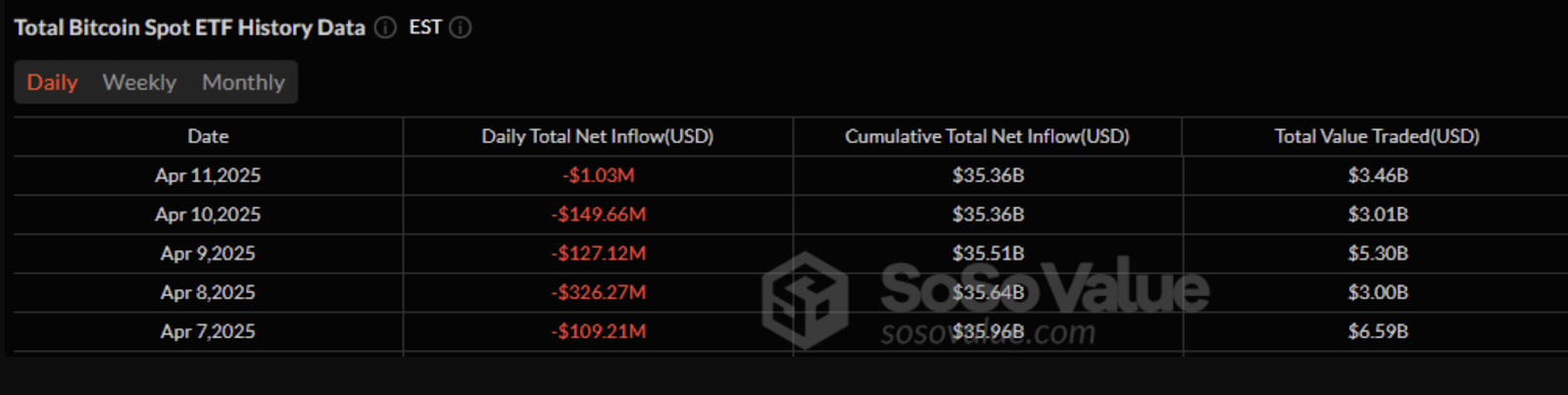
Task: Click the info icon beside EST
Action: pos(461,27)
